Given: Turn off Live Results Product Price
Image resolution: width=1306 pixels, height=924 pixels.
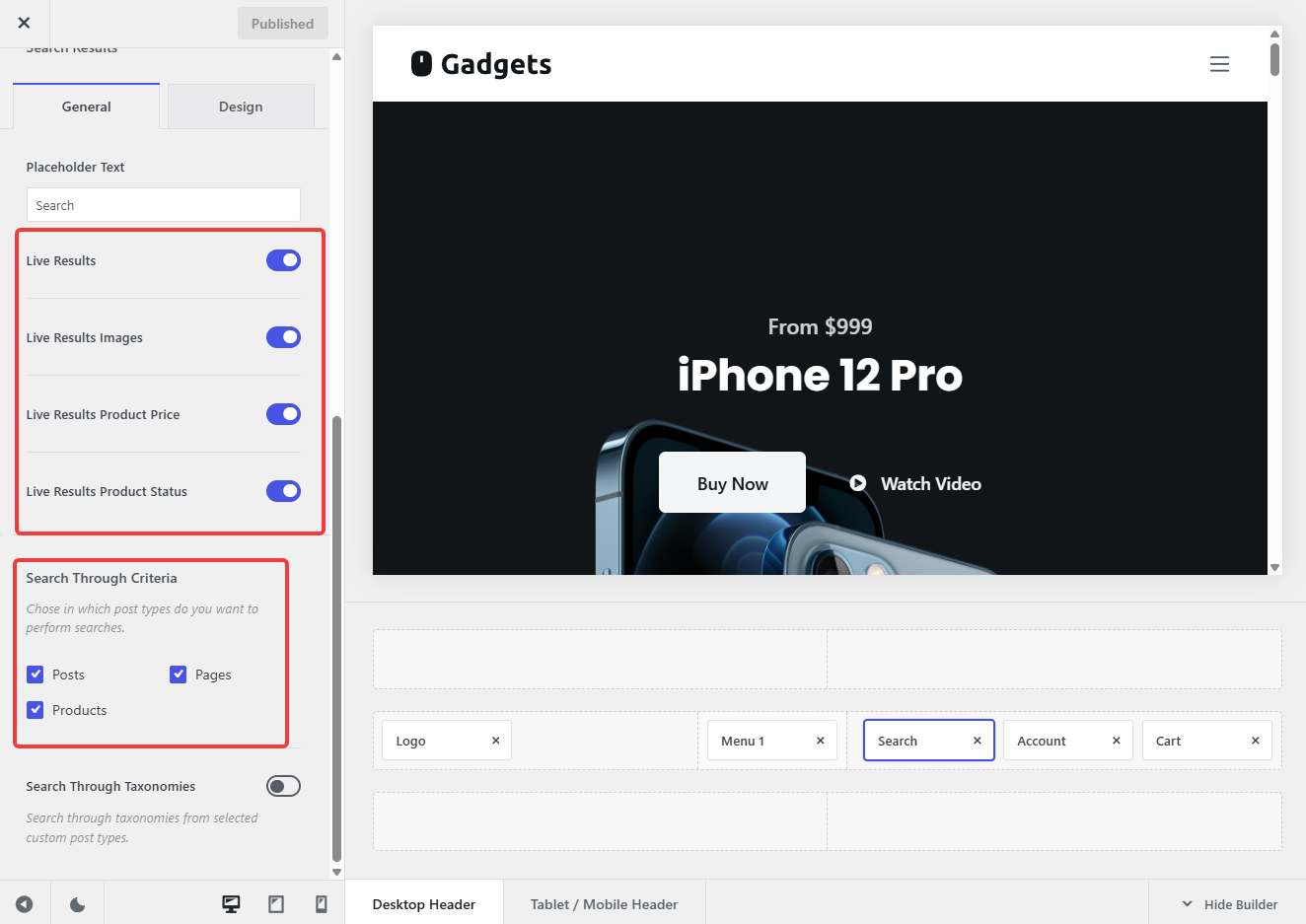Looking at the screenshot, I should click(x=283, y=414).
